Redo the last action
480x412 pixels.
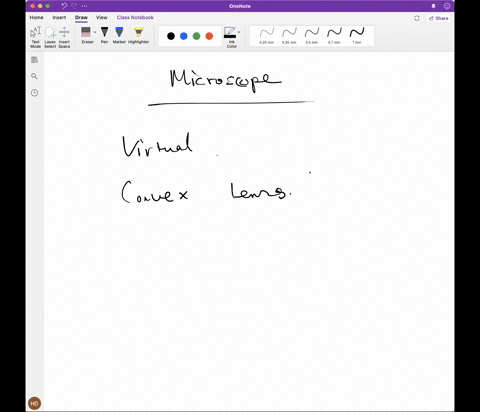tap(74, 6)
